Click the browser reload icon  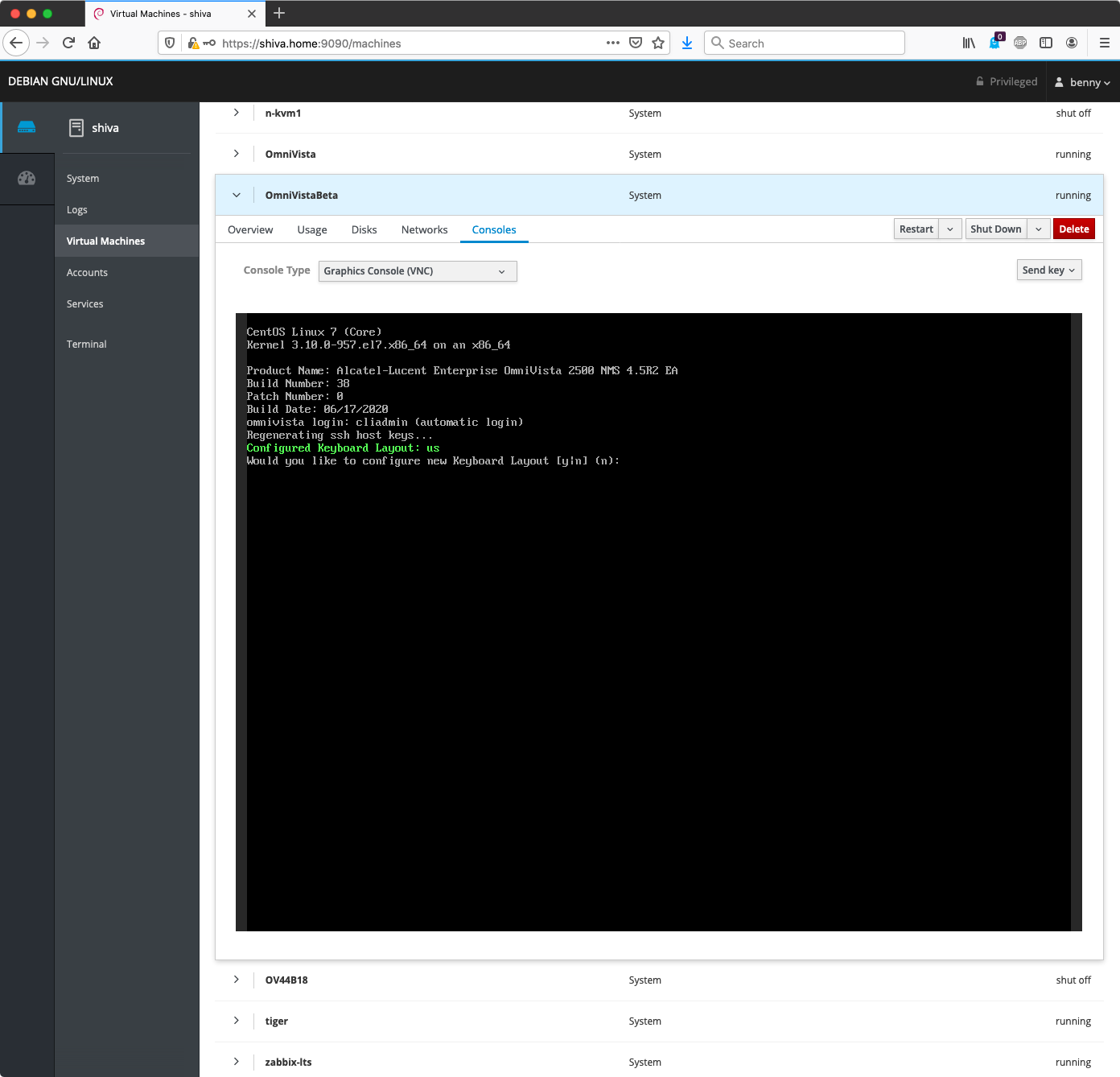68,43
